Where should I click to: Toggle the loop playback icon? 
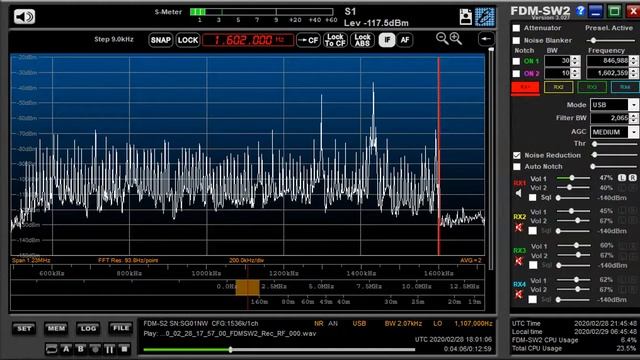point(51,349)
